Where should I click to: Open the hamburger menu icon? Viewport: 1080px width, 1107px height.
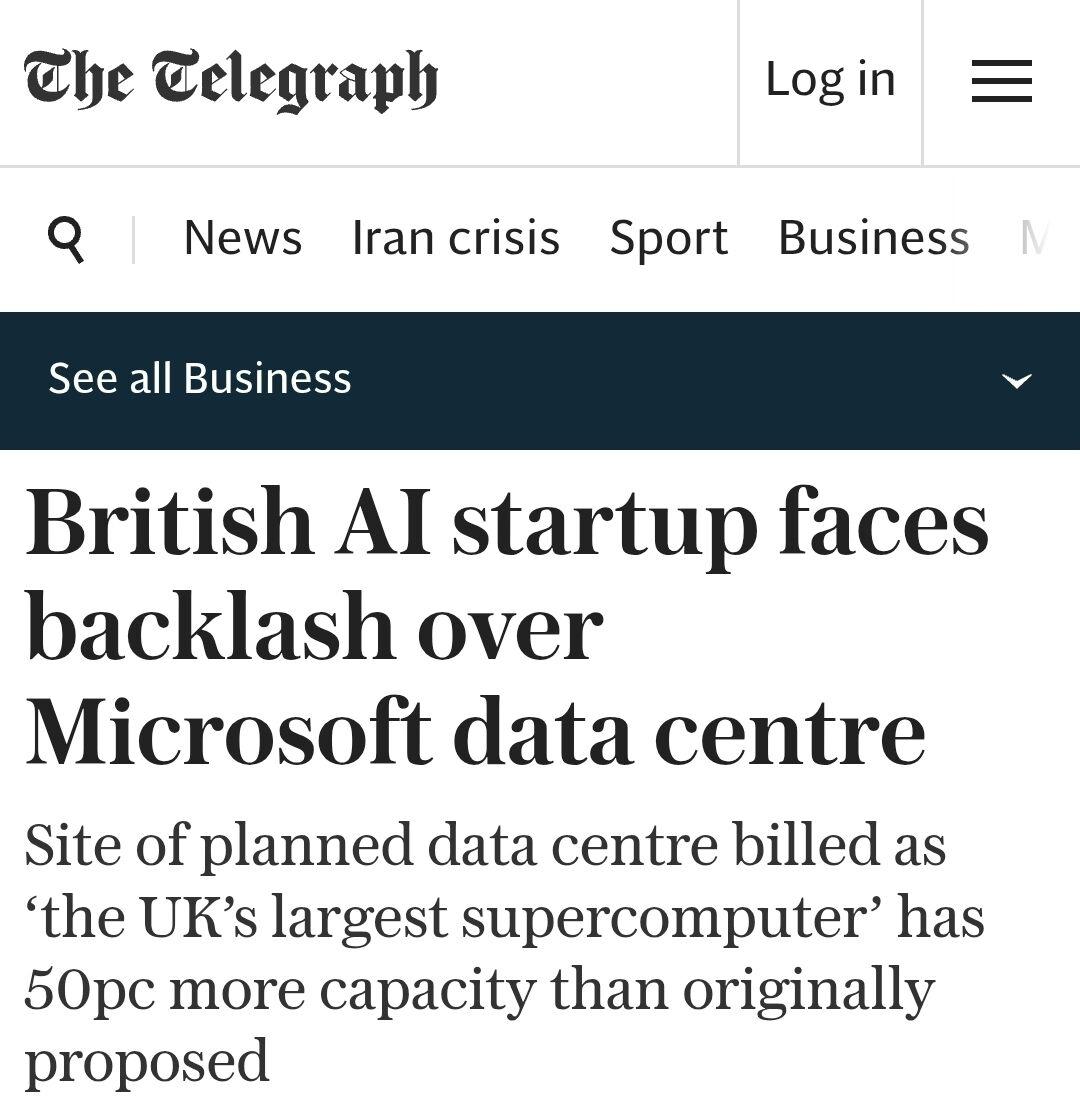coord(1001,81)
